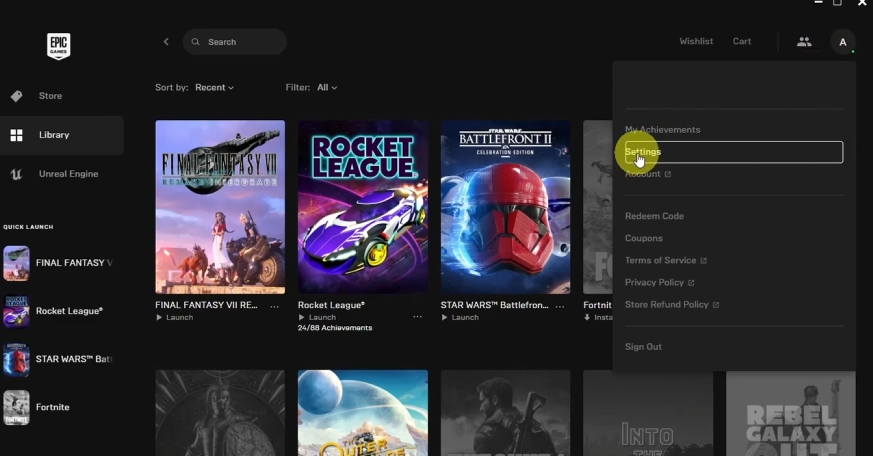Click the play icon under Final Fantasy VII
This screenshot has width=873, height=456.
pyautogui.click(x=159, y=317)
